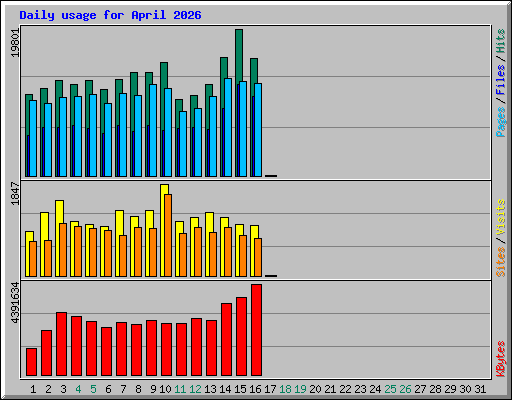Click green day 18 label

pos(285,389)
